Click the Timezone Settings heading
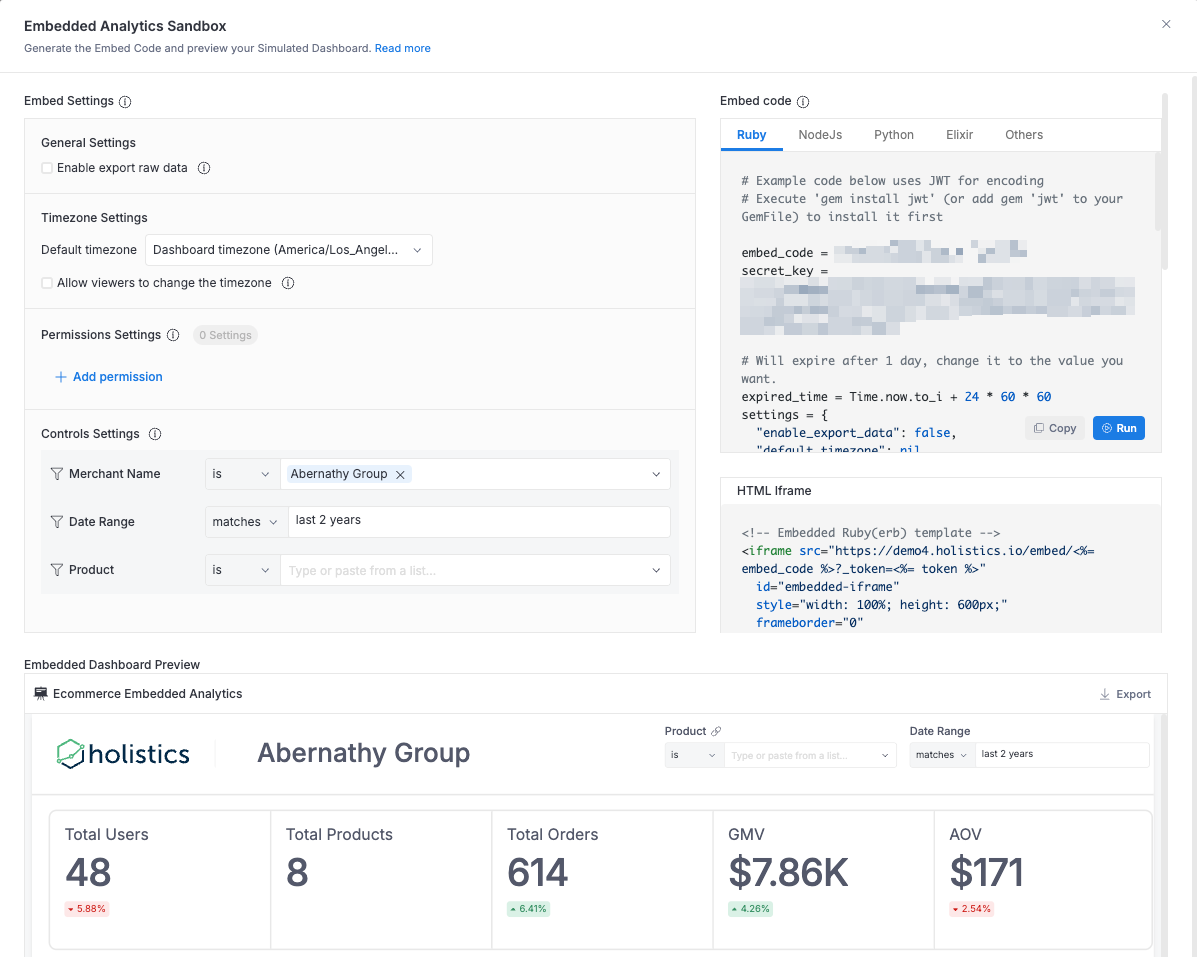The height and width of the screenshot is (957, 1197). coord(95,218)
